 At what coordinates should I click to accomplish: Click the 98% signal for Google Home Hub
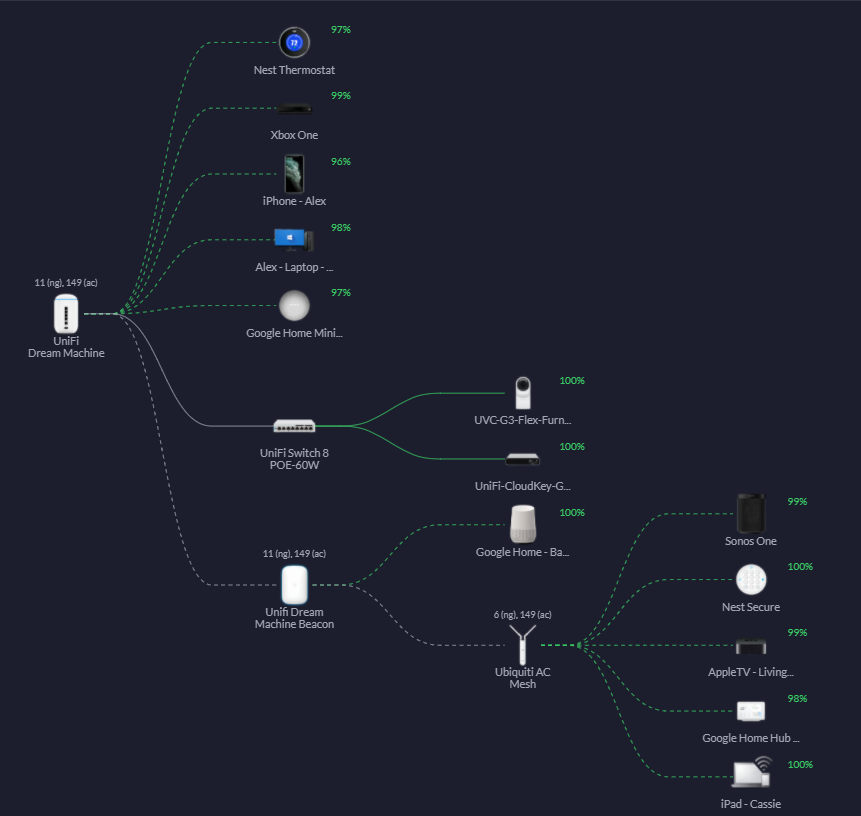pyautogui.click(x=797, y=698)
